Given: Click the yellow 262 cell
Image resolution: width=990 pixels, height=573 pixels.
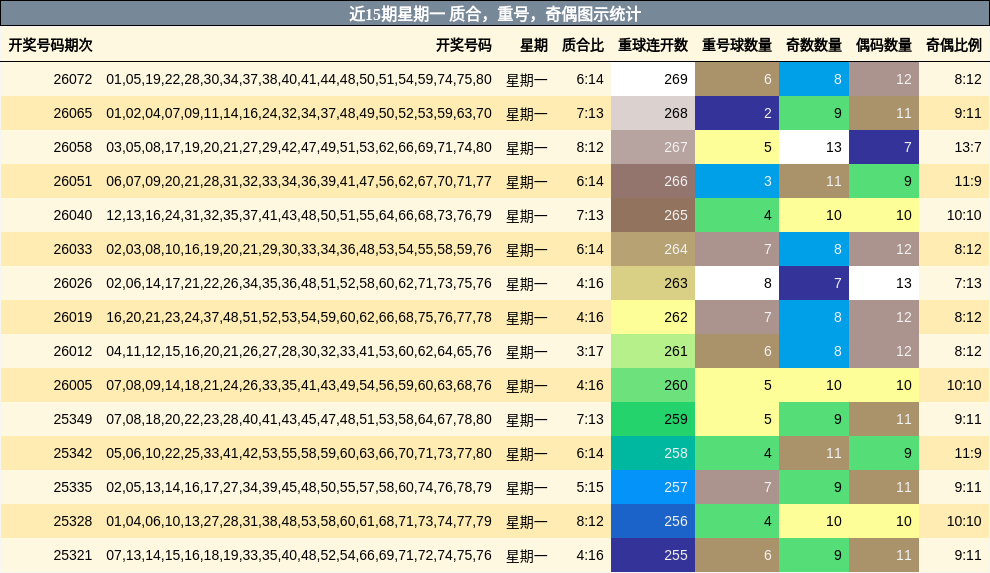Looking at the screenshot, I should click(653, 317).
